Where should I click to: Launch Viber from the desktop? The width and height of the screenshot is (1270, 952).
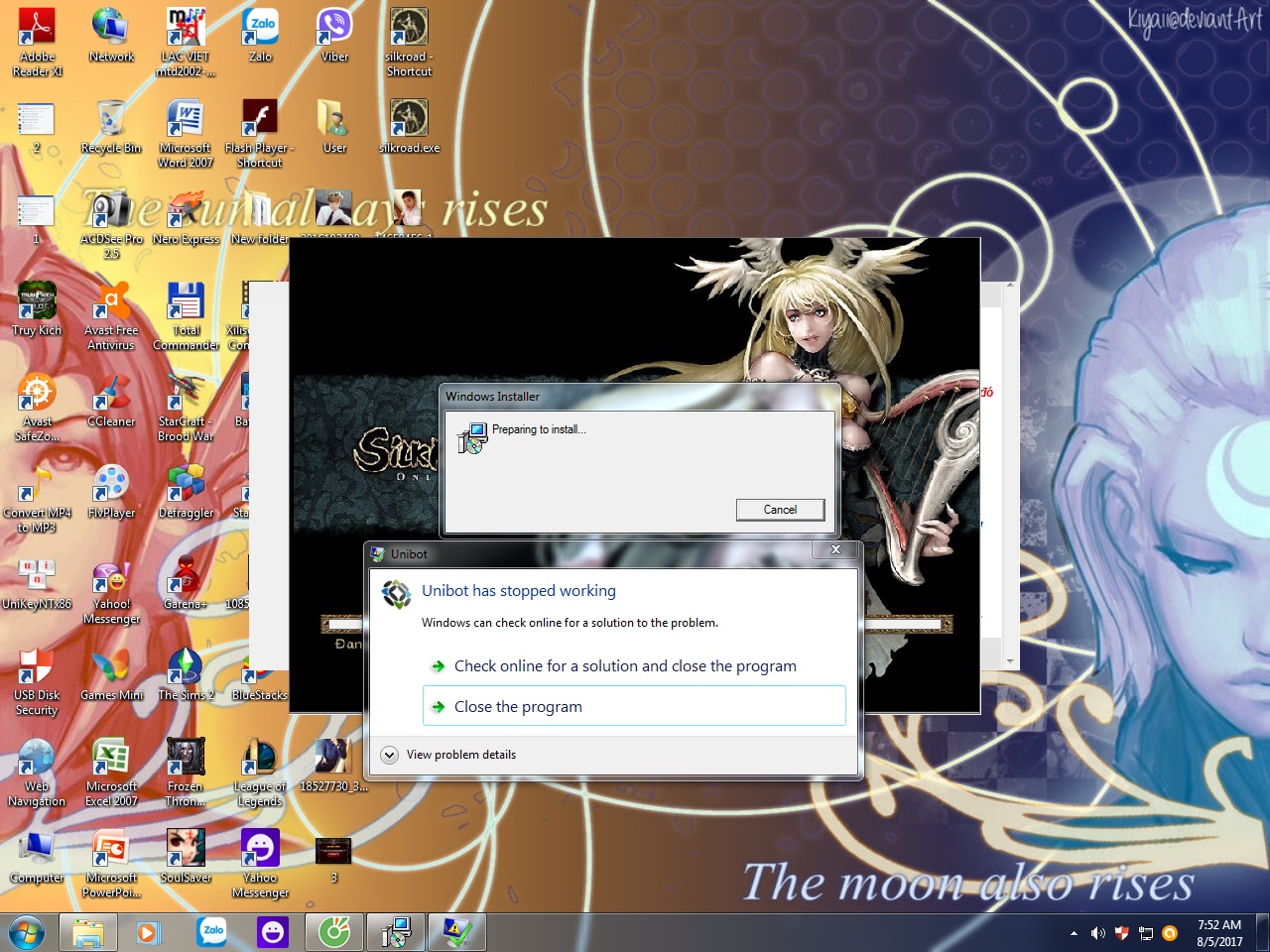coord(334,36)
